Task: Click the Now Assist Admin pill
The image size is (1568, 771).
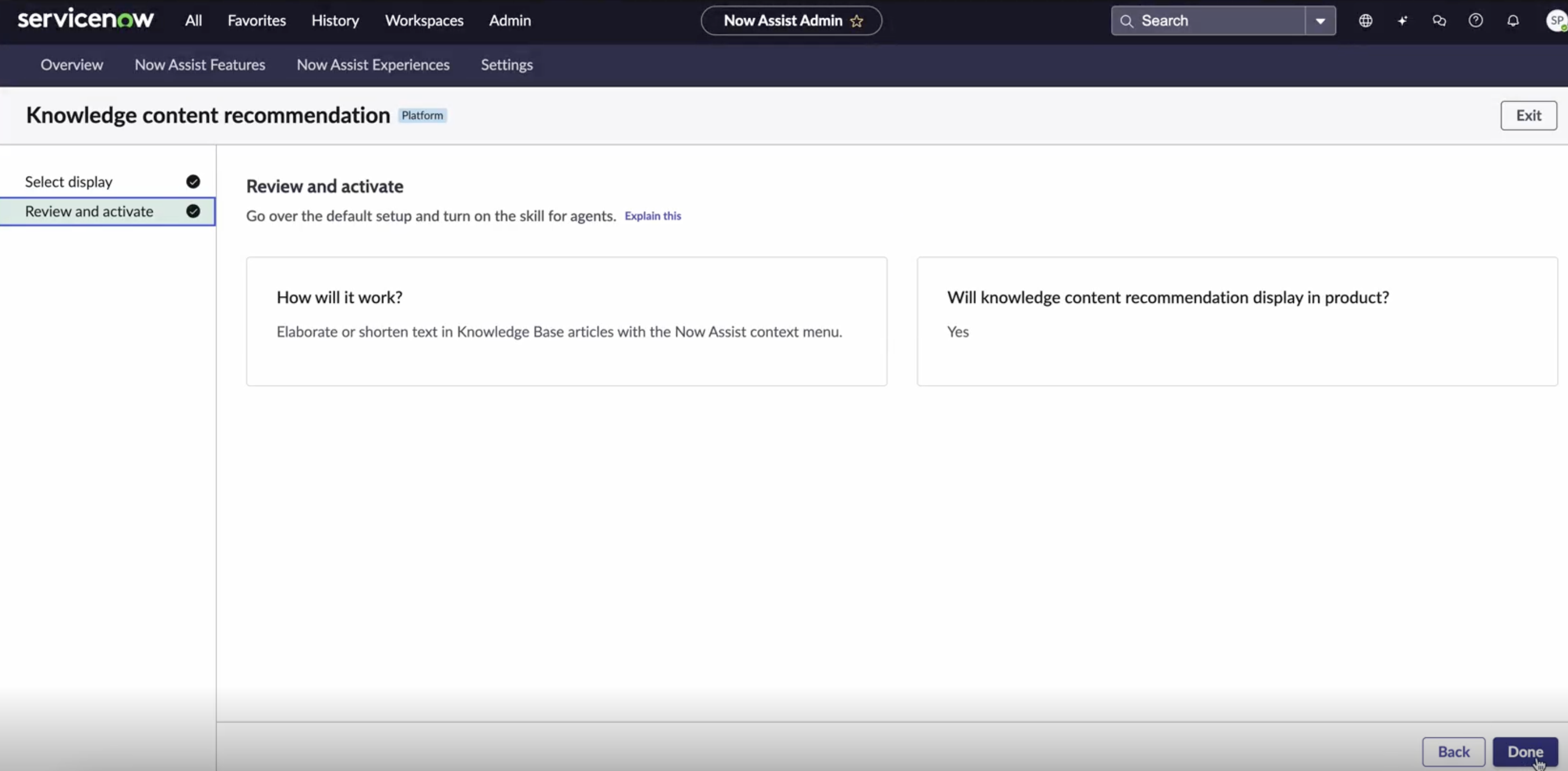Action: coord(791,21)
